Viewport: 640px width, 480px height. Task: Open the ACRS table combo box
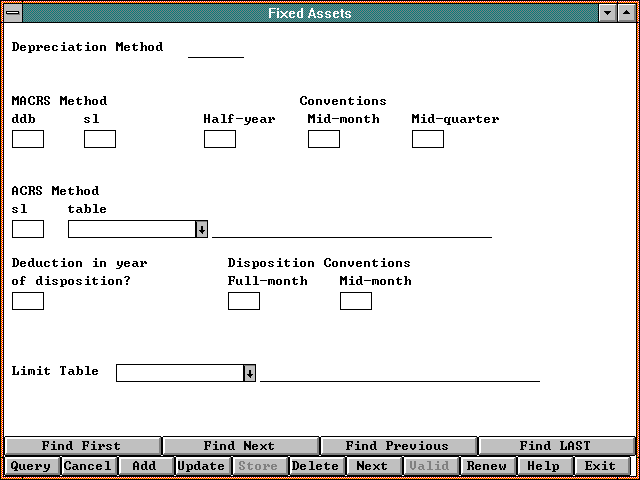131,229
